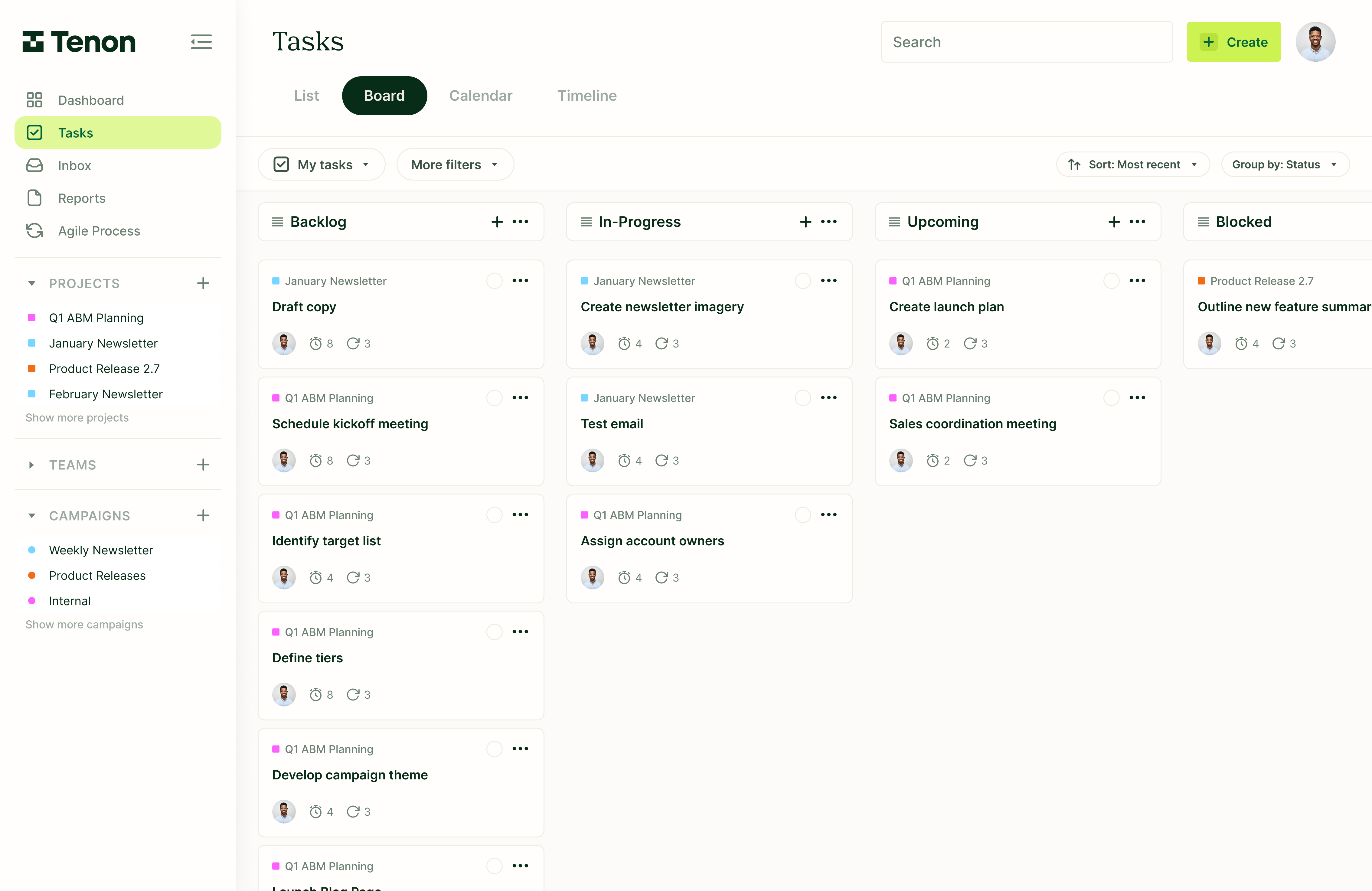
Task: Toggle completion on Identify target list
Action: click(x=494, y=515)
